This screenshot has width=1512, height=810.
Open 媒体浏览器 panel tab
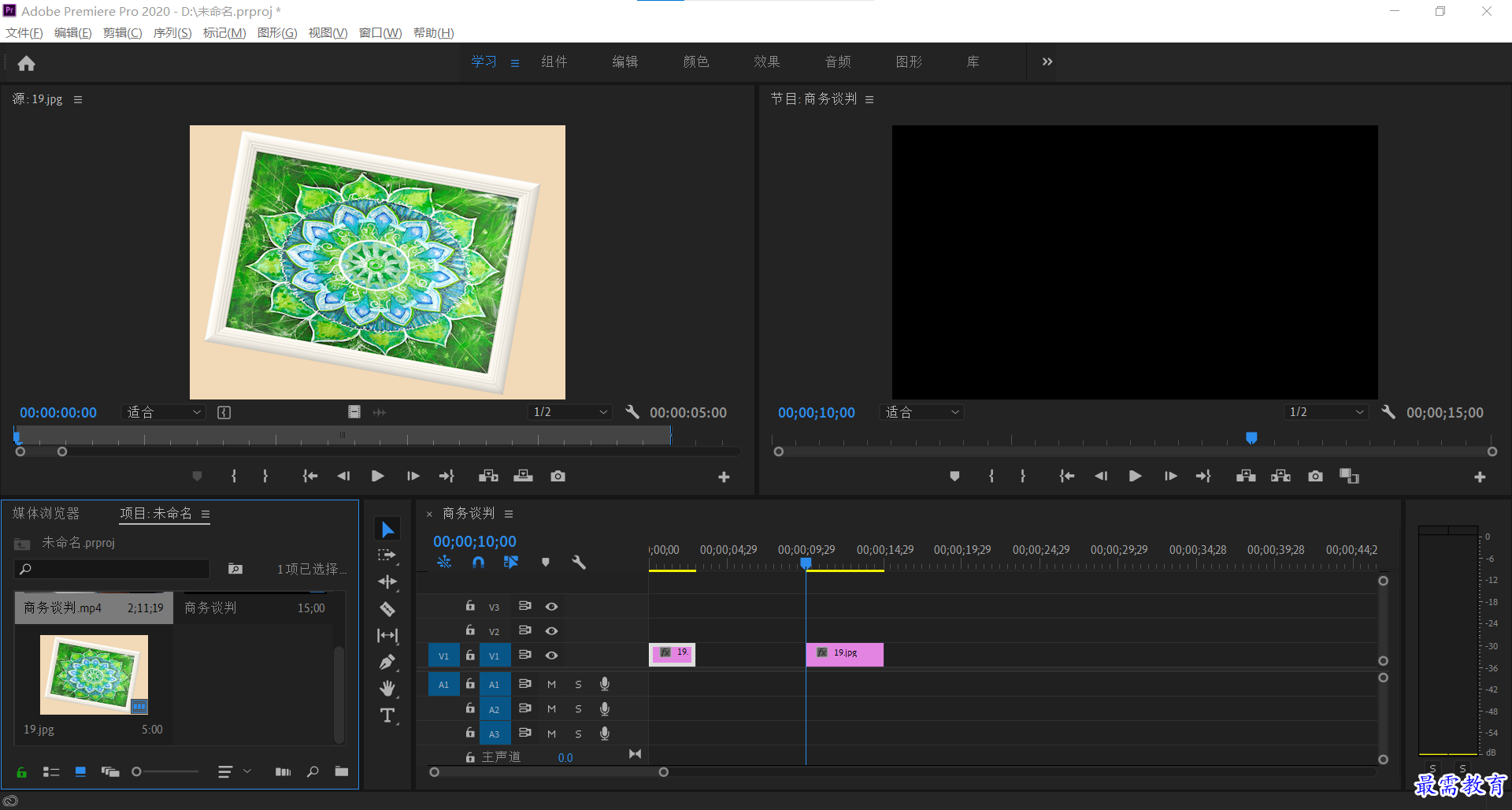[46, 513]
